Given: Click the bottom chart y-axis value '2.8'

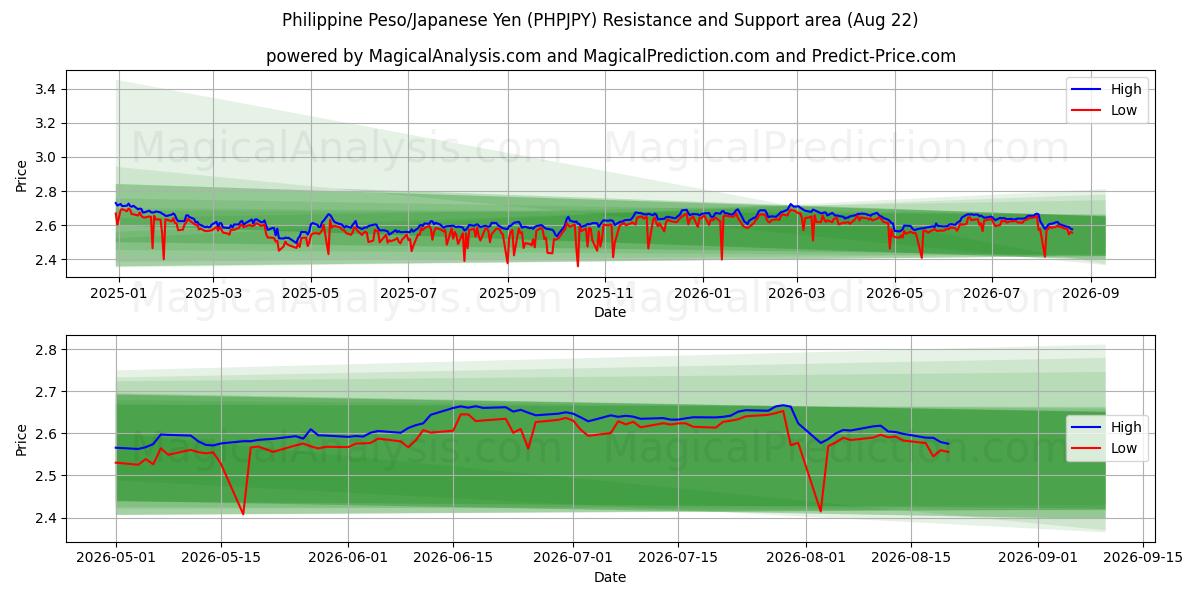Looking at the screenshot, I should point(46,350).
